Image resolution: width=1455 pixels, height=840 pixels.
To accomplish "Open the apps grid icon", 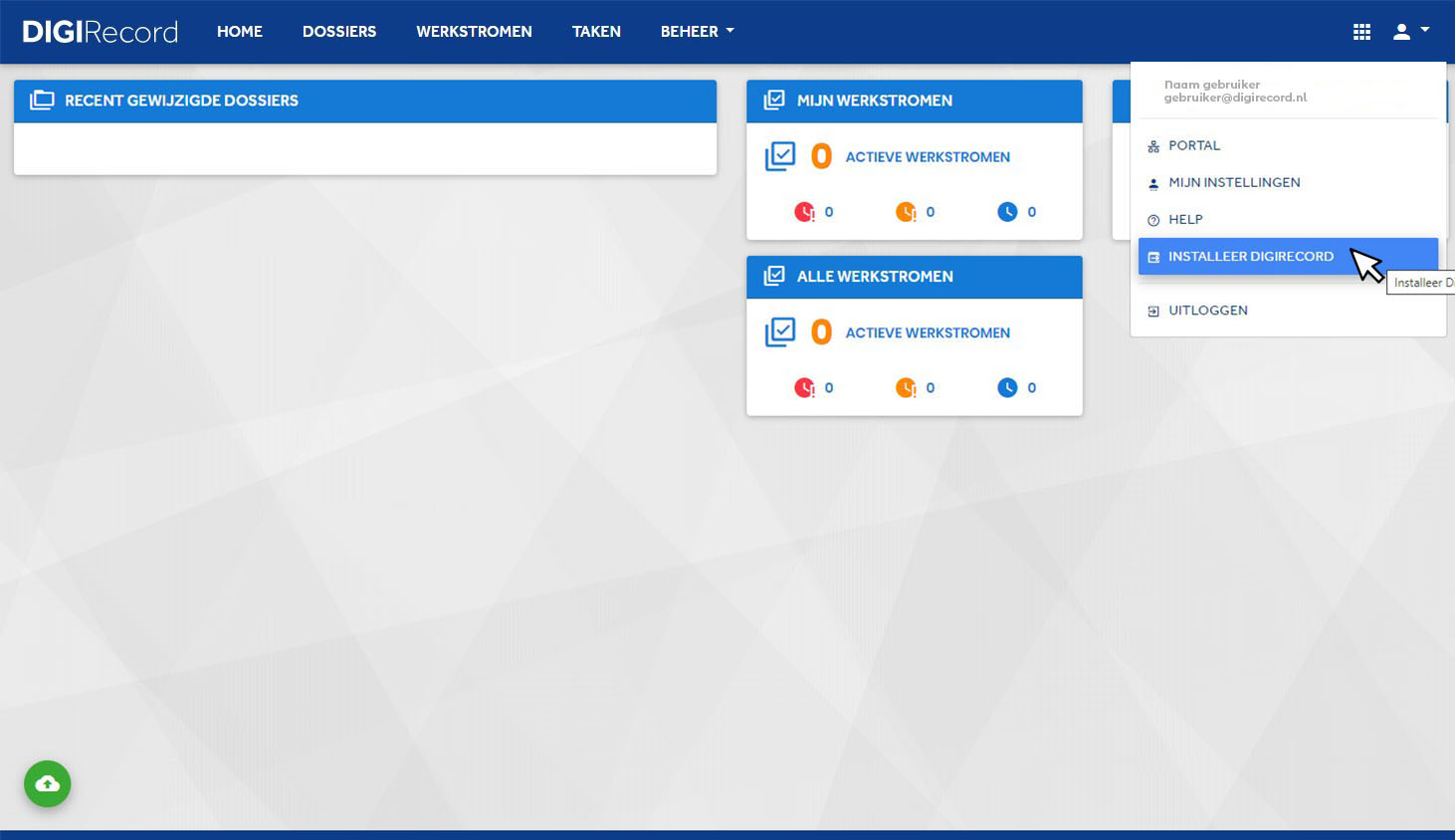I will point(1361,32).
